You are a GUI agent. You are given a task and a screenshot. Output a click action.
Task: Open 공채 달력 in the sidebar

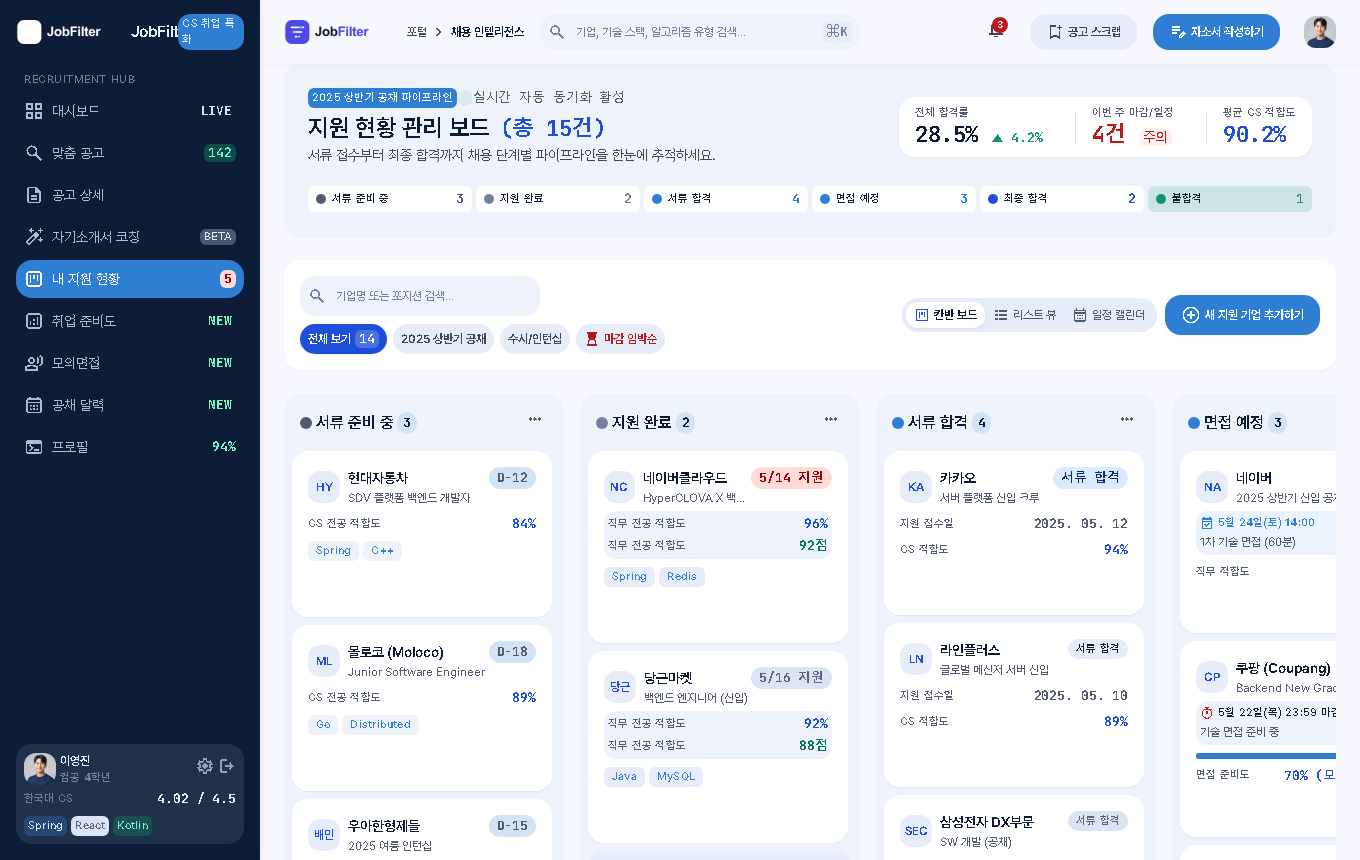130,405
